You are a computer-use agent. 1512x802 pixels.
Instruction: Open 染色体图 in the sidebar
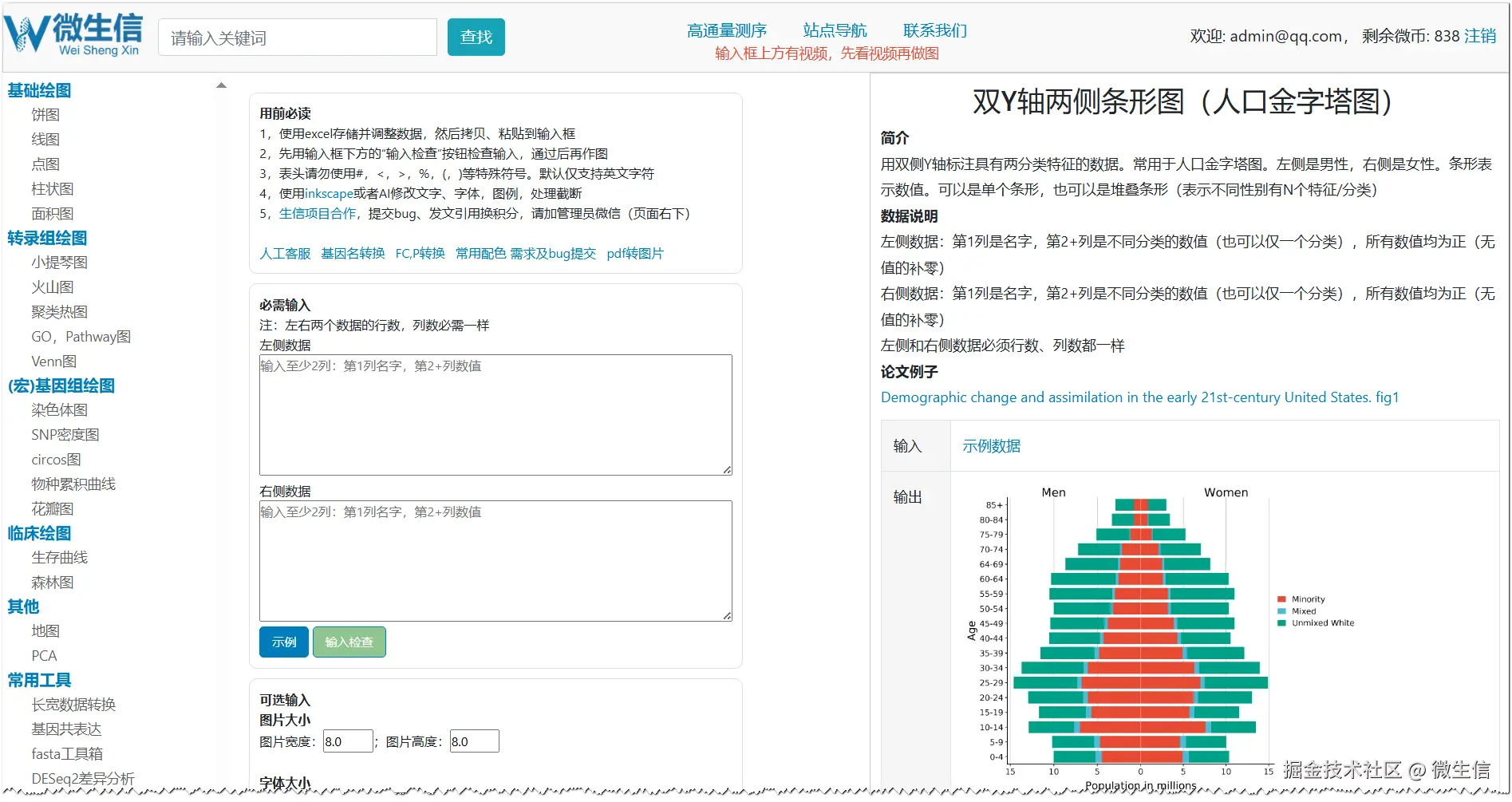pos(60,410)
